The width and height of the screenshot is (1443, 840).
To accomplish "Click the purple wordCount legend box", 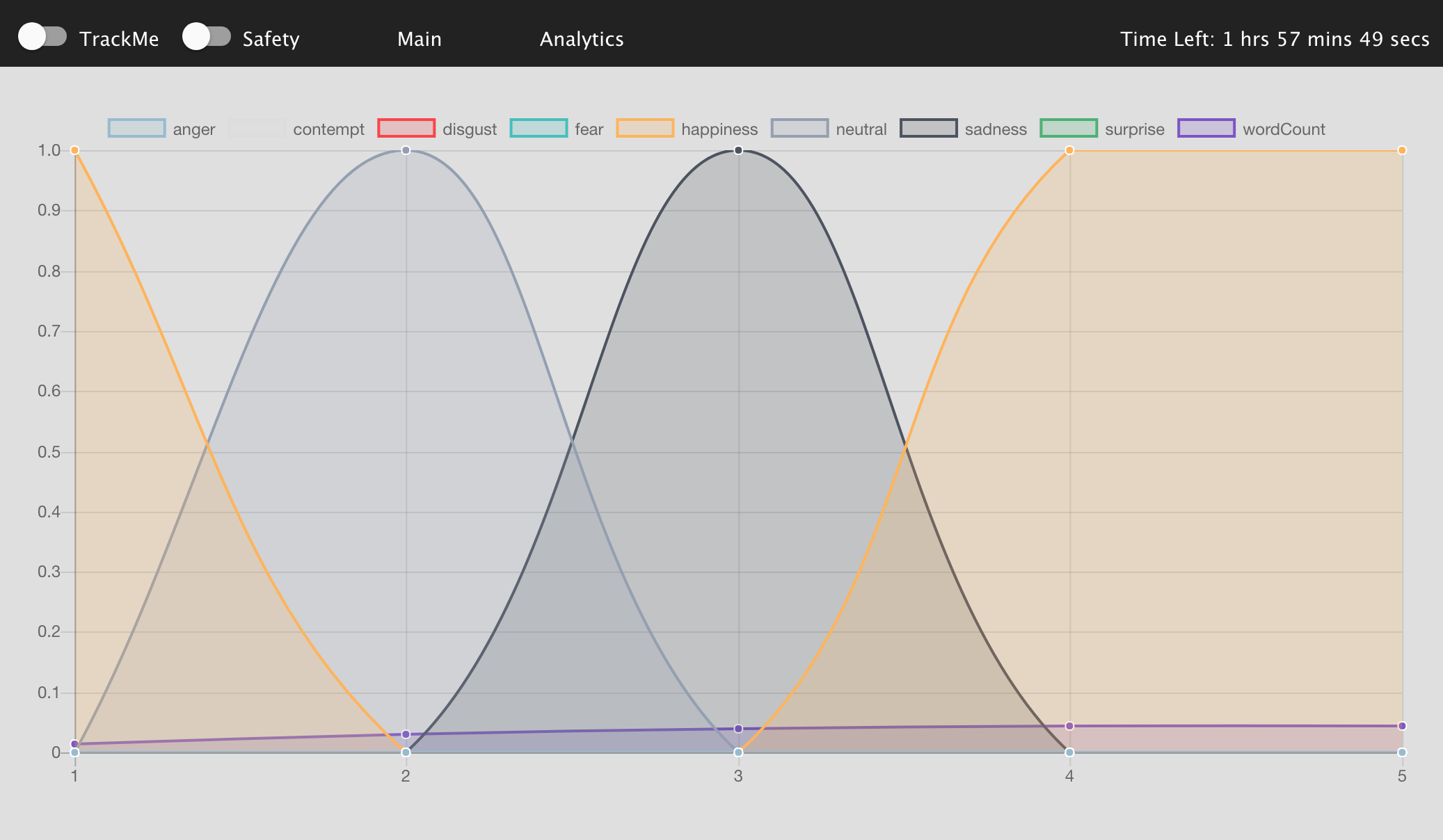I will pos(1206,129).
